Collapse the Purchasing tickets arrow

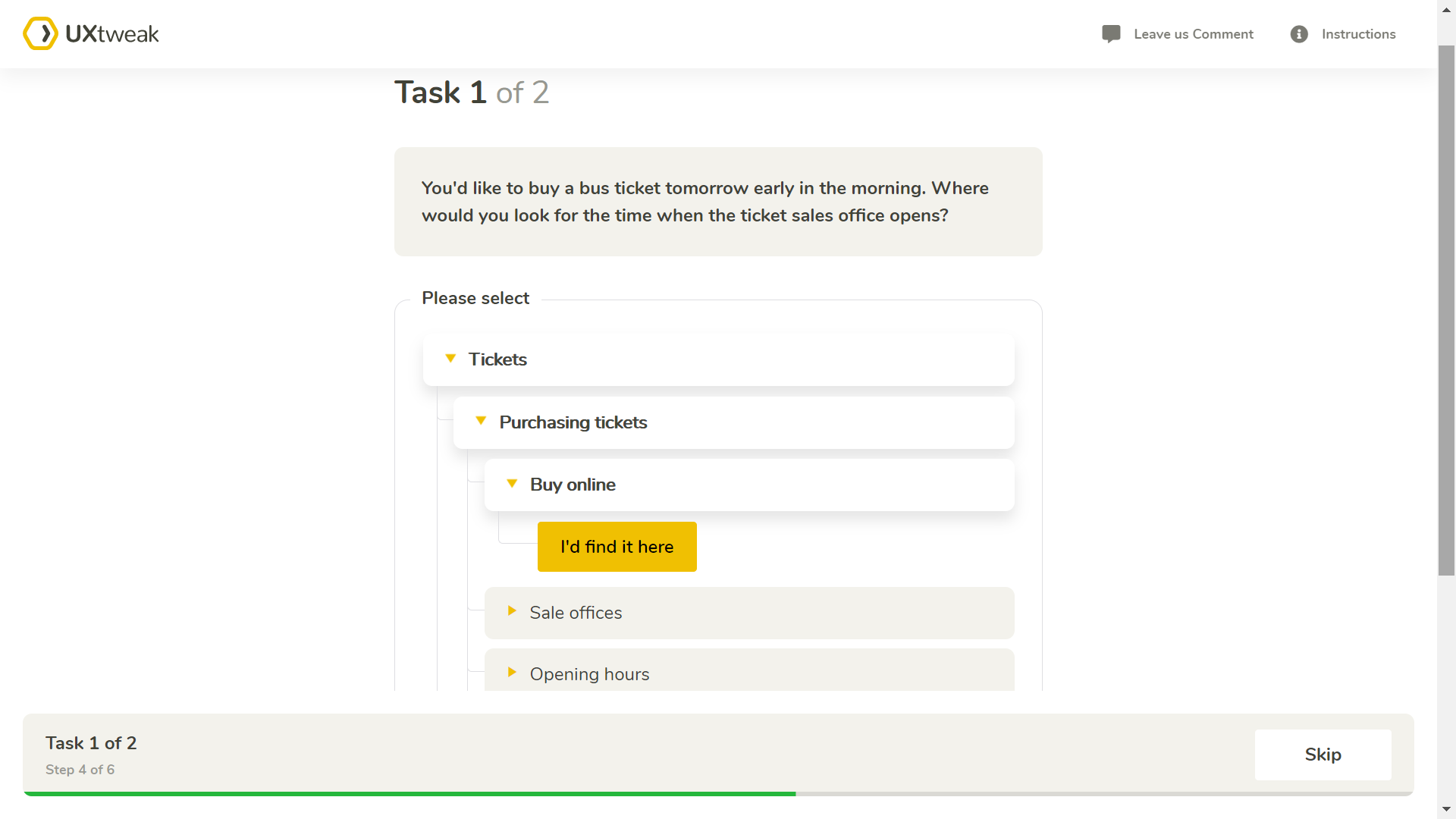click(x=481, y=421)
